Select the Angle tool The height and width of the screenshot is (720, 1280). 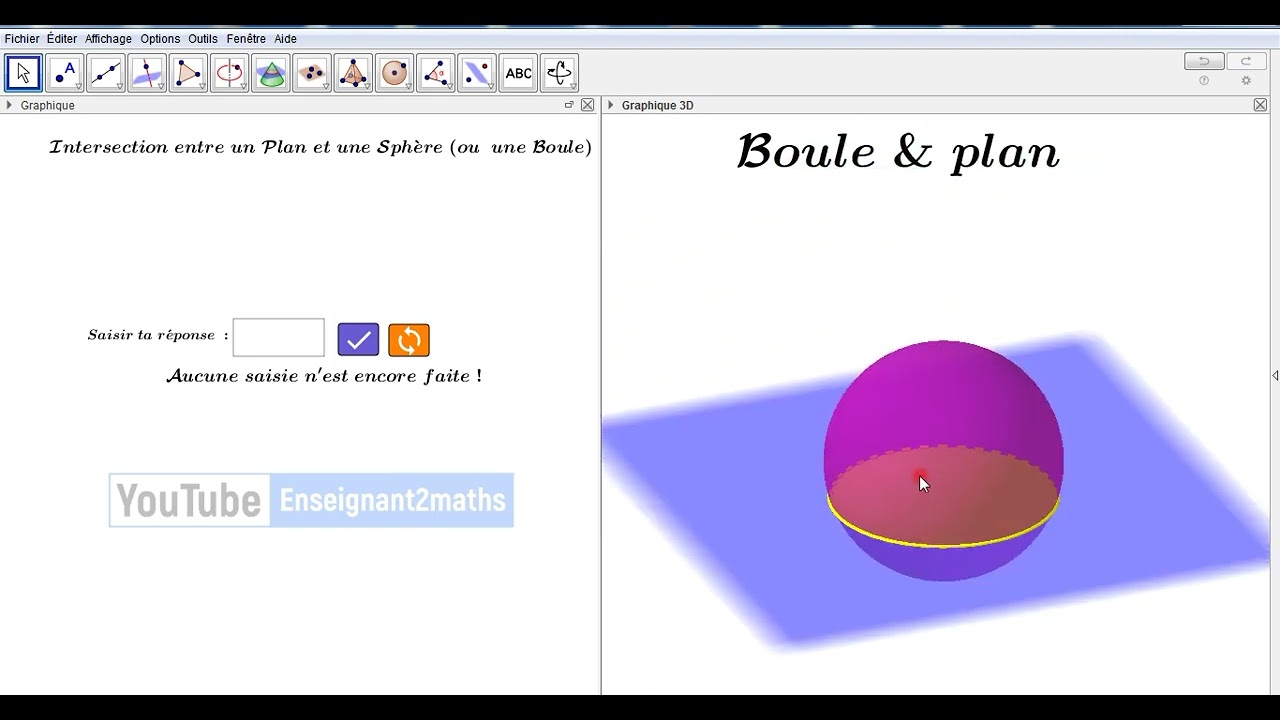[435, 73]
